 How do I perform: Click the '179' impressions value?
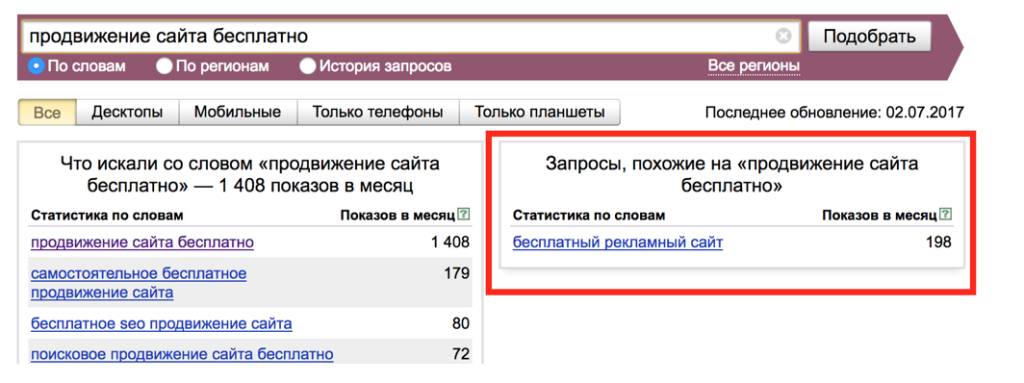coord(457,273)
